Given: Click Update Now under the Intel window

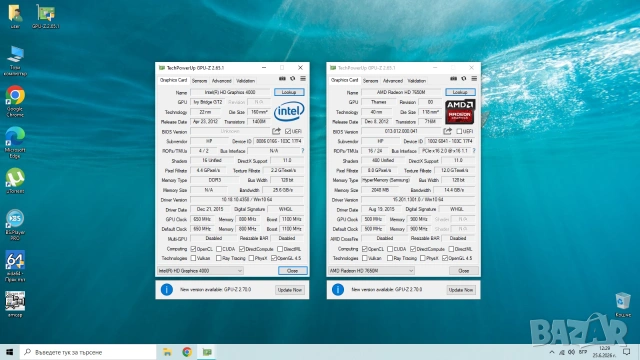Looking at the screenshot, I should tap(289, 290).
